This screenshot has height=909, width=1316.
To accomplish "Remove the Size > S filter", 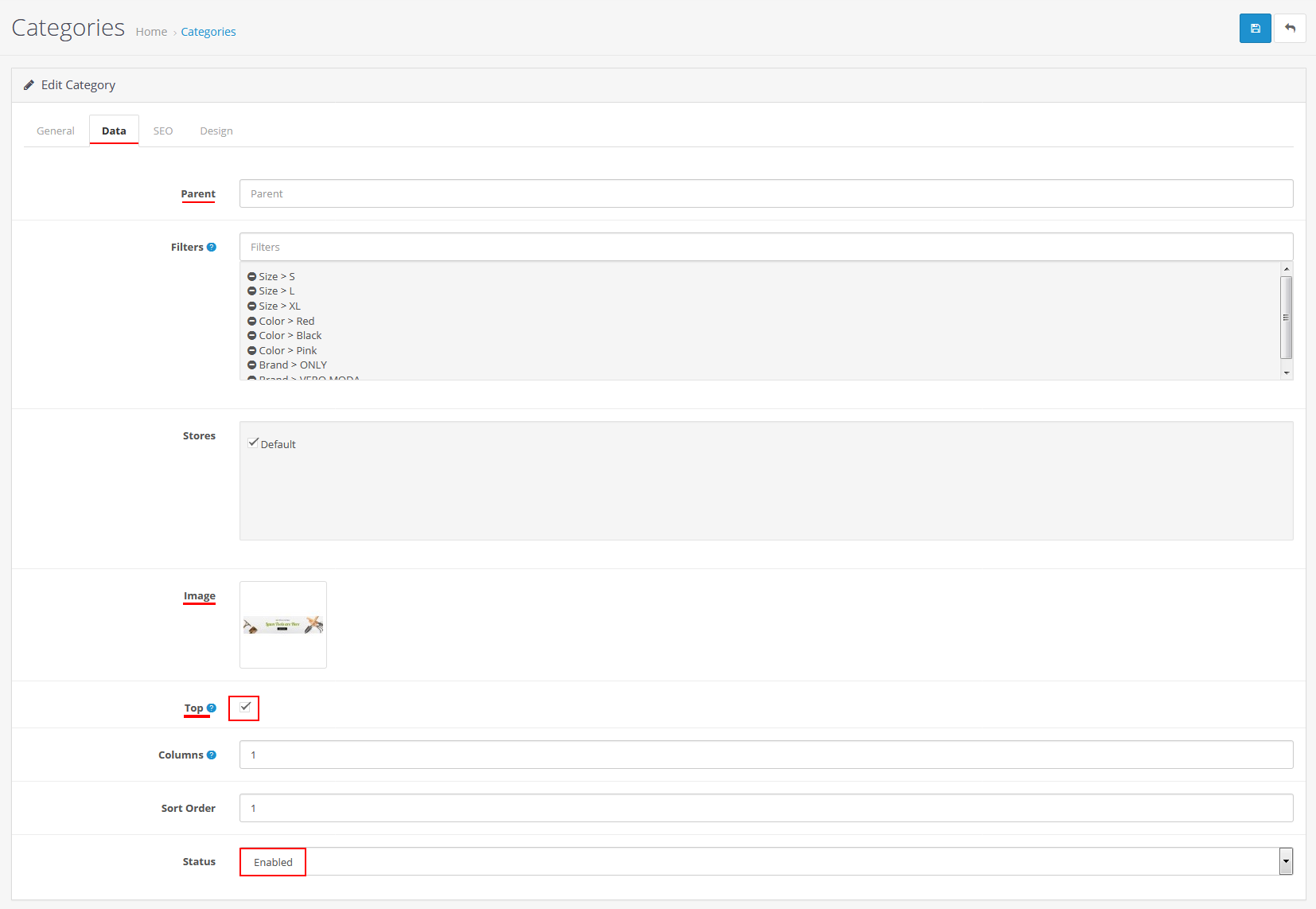I will click(x=252, y=277).
